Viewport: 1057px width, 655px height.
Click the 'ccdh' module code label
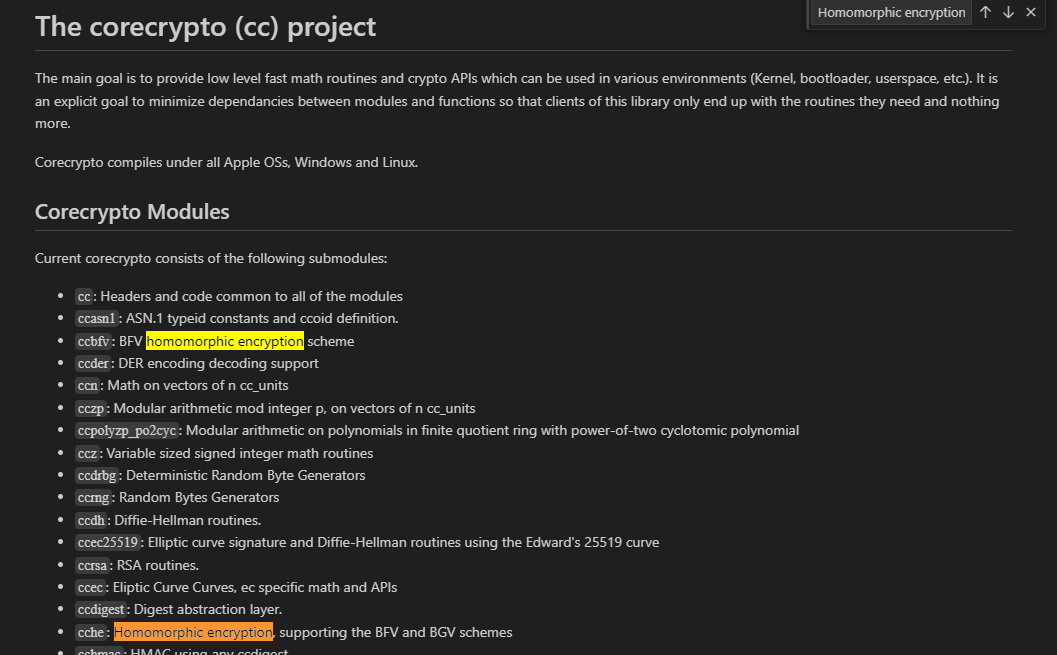point(91,520)
